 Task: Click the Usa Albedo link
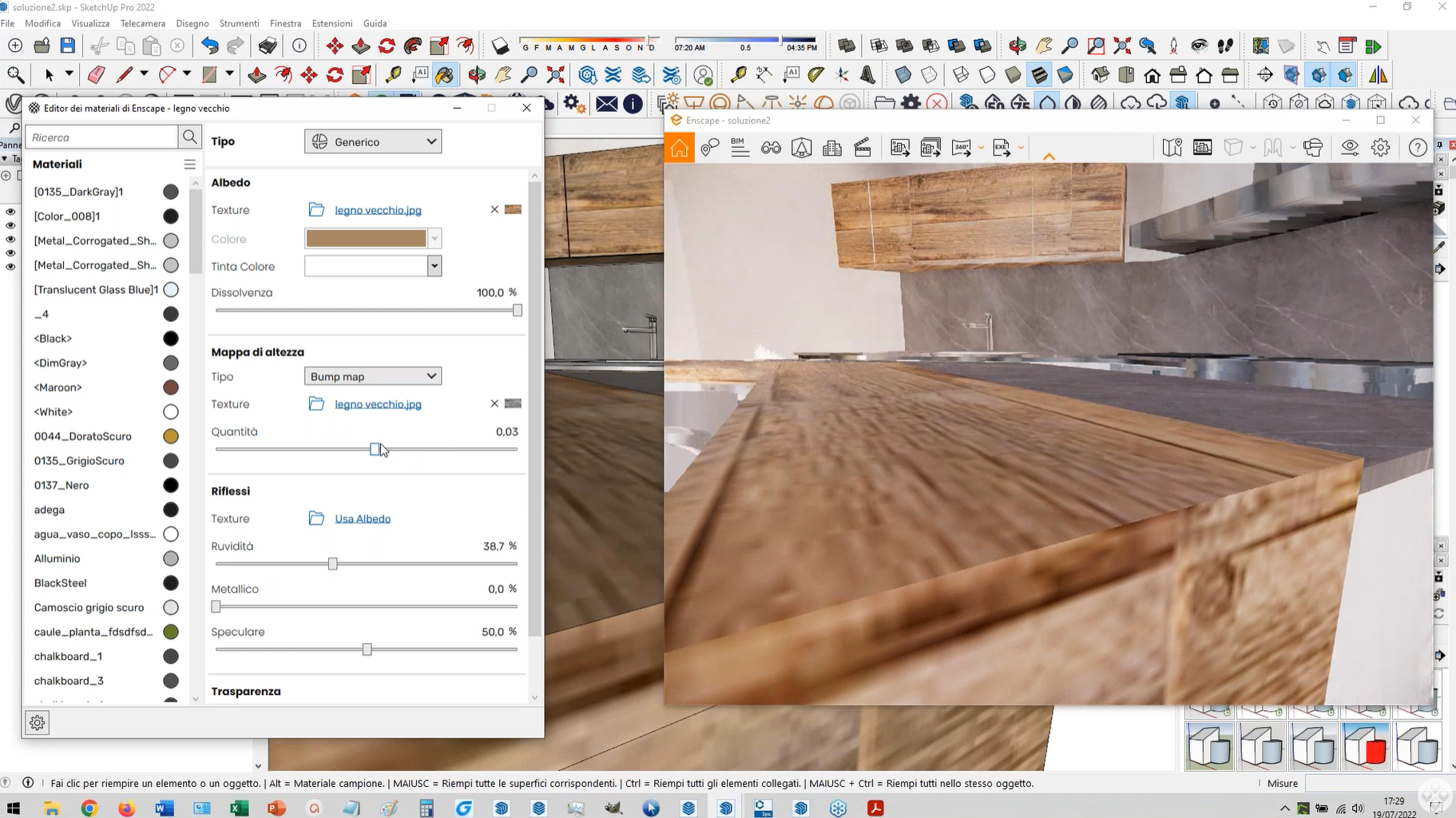coord(363,519)
